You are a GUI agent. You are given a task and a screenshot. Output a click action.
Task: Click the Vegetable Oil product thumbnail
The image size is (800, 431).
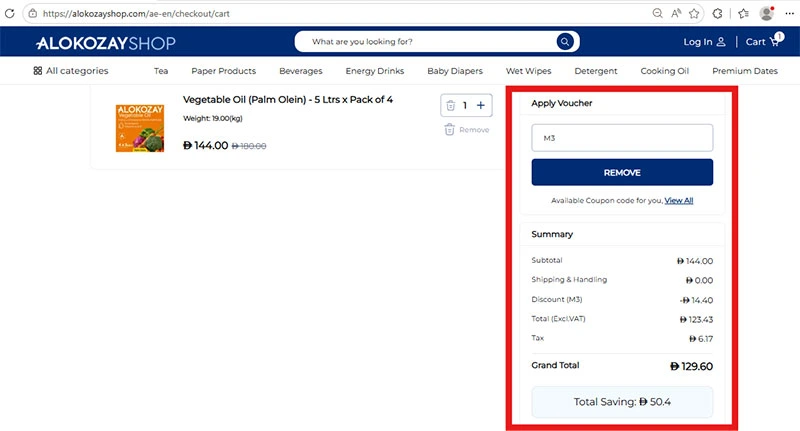tap(140, 128)
